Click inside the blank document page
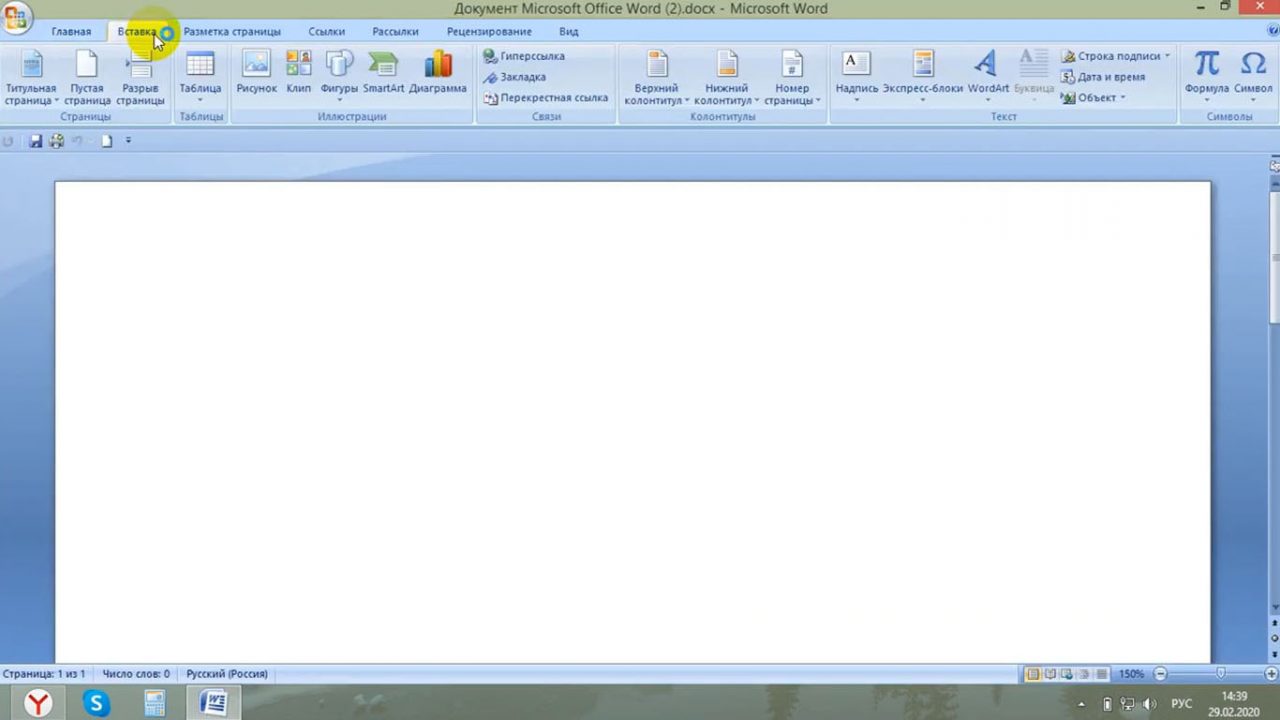The image size is (1280, 720). tap(632, 421)
